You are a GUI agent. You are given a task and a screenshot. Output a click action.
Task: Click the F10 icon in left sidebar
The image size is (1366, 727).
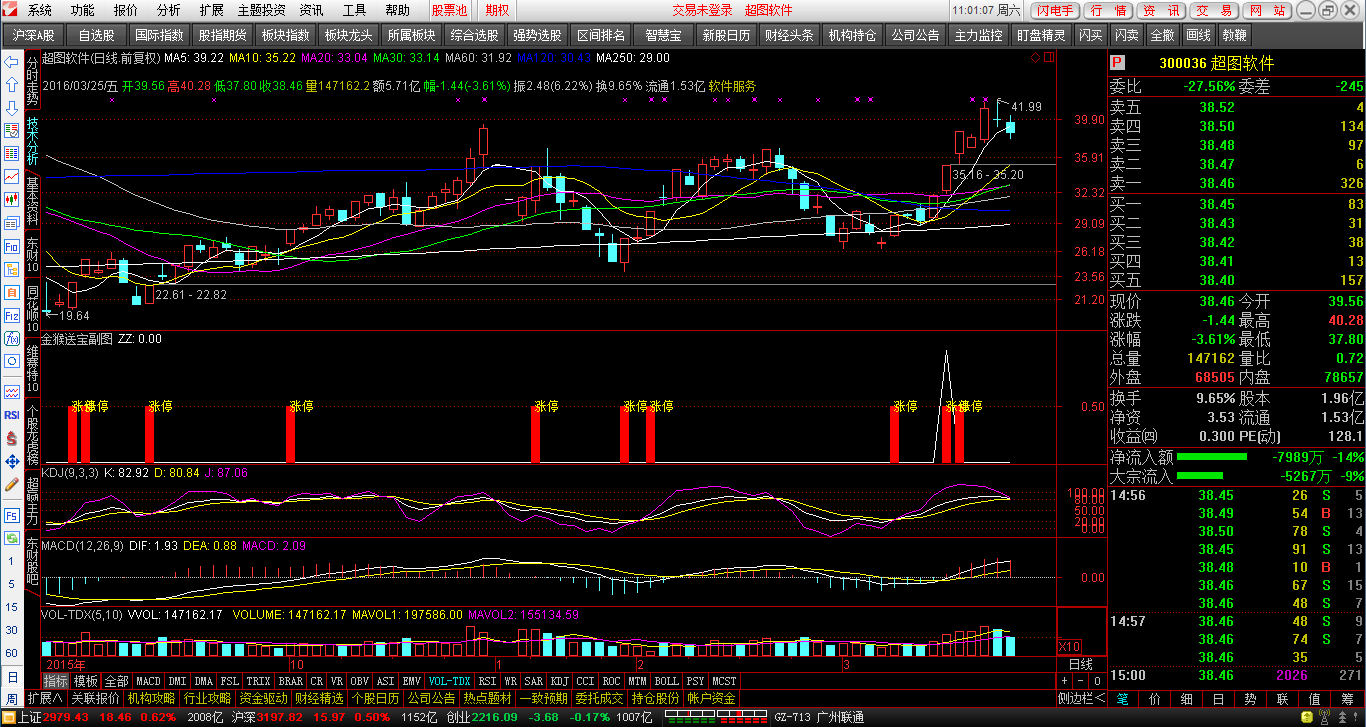12,246
